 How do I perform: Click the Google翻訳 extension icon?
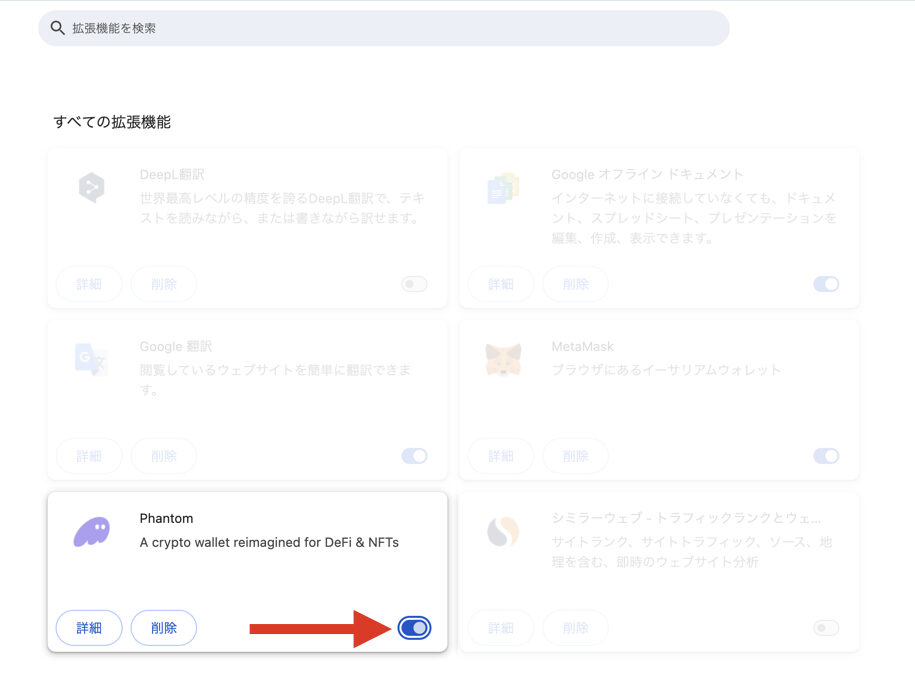[91, 359]
